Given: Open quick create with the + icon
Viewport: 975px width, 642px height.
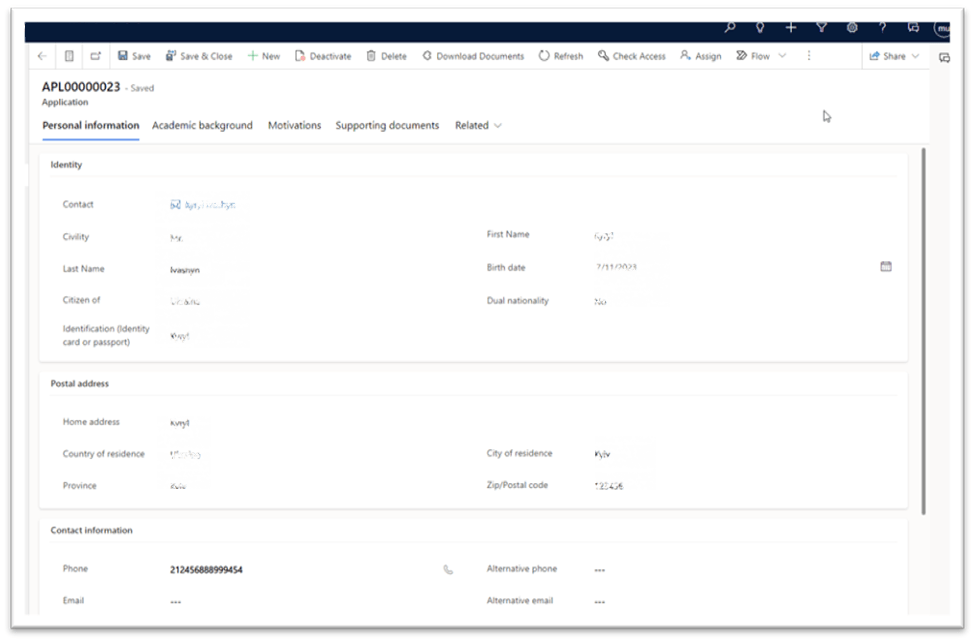Looking at the screenshot, I should pyautogui.click(x=790, y=27).
